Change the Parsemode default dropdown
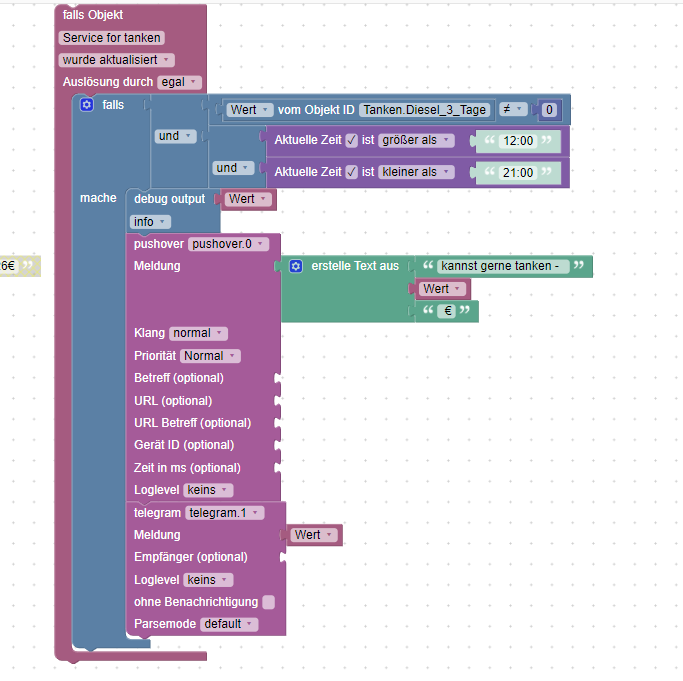The height and width of the screenshot is (681, 683). pos(229,624)
